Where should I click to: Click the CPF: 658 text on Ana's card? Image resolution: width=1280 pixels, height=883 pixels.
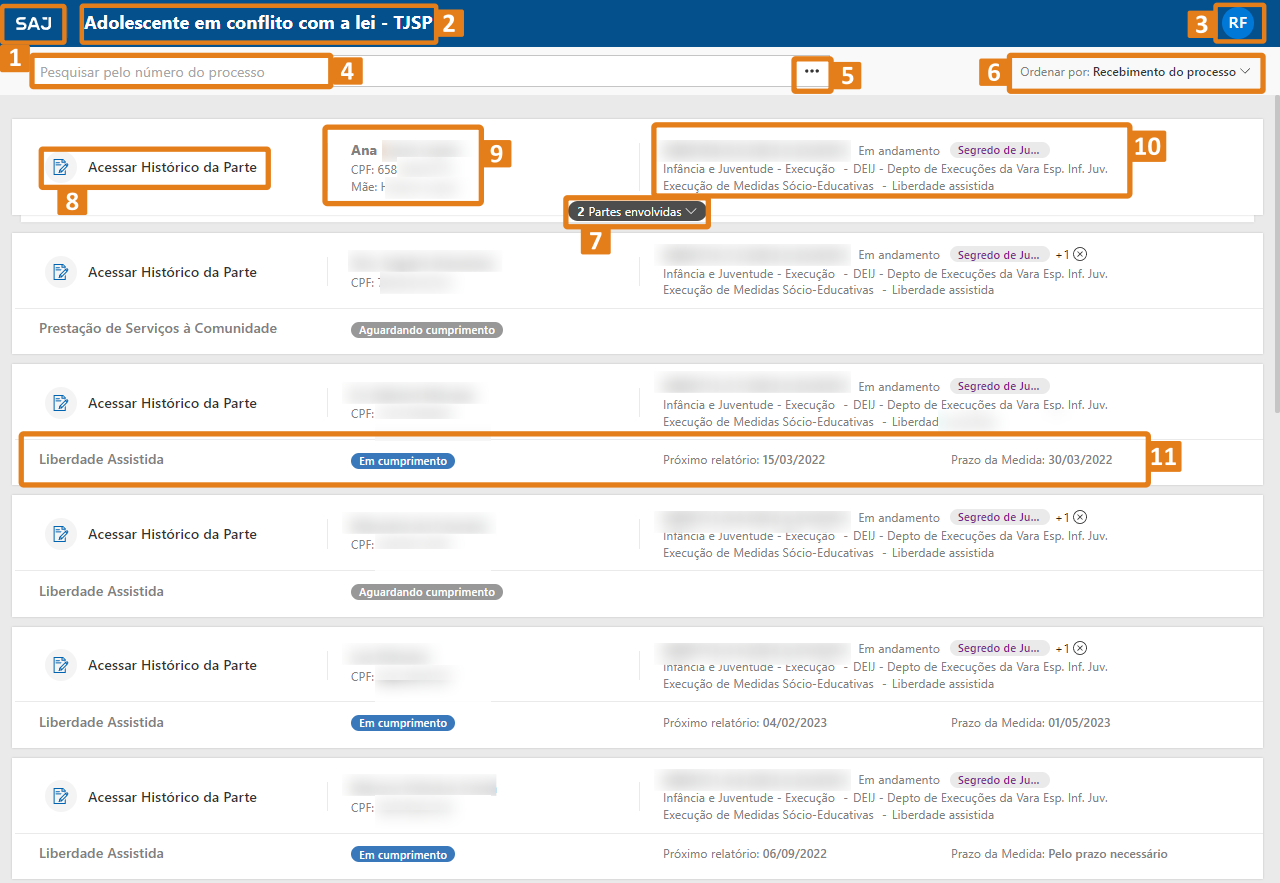374,169
